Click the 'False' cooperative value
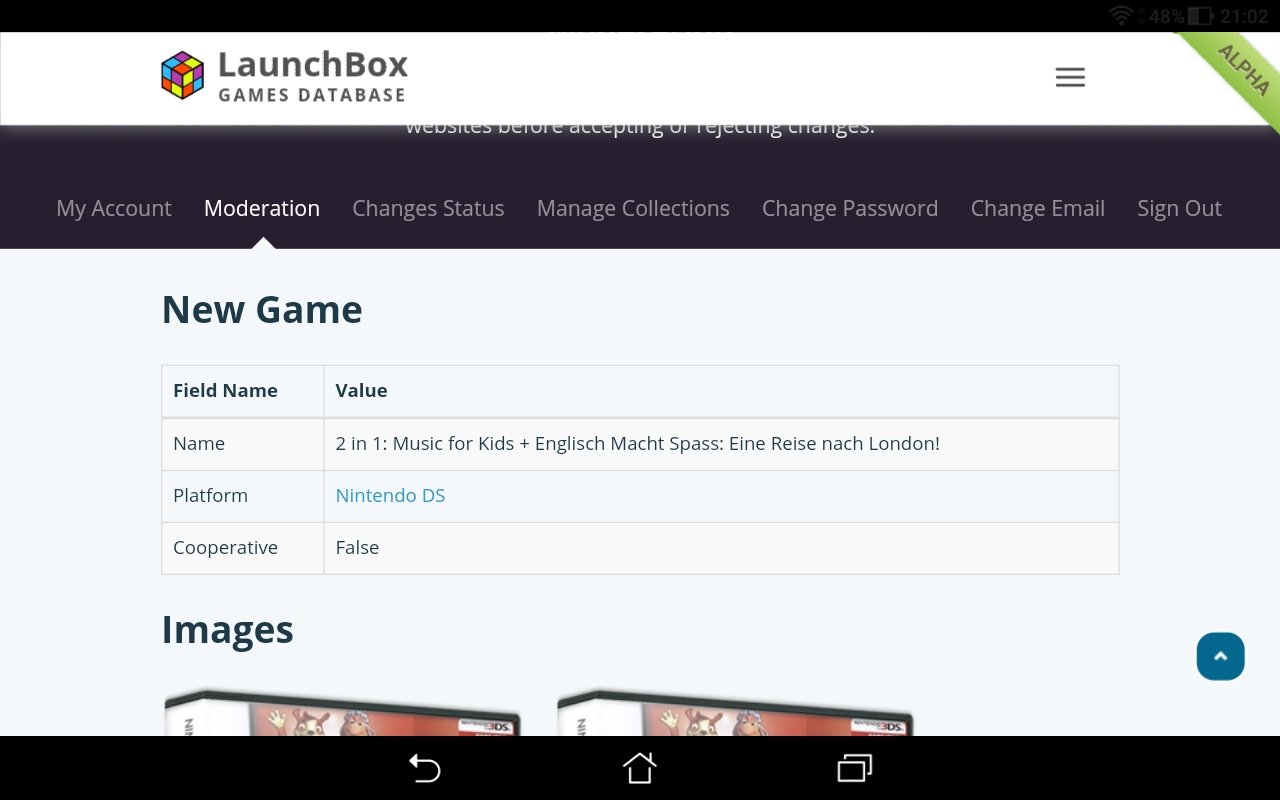1280x800 pixels. (x=357, y=547)
